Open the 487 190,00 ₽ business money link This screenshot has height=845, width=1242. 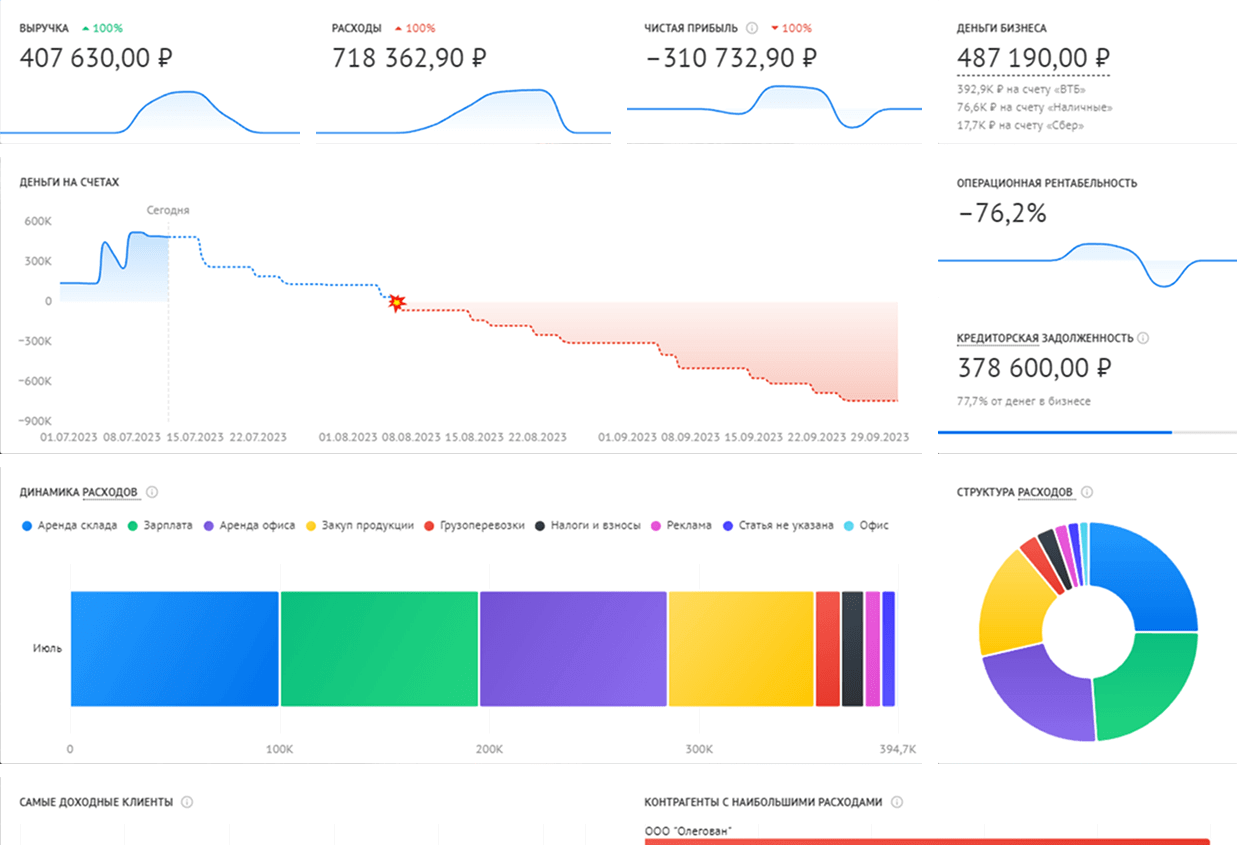pyautogui.click(x=1033, y=59)
